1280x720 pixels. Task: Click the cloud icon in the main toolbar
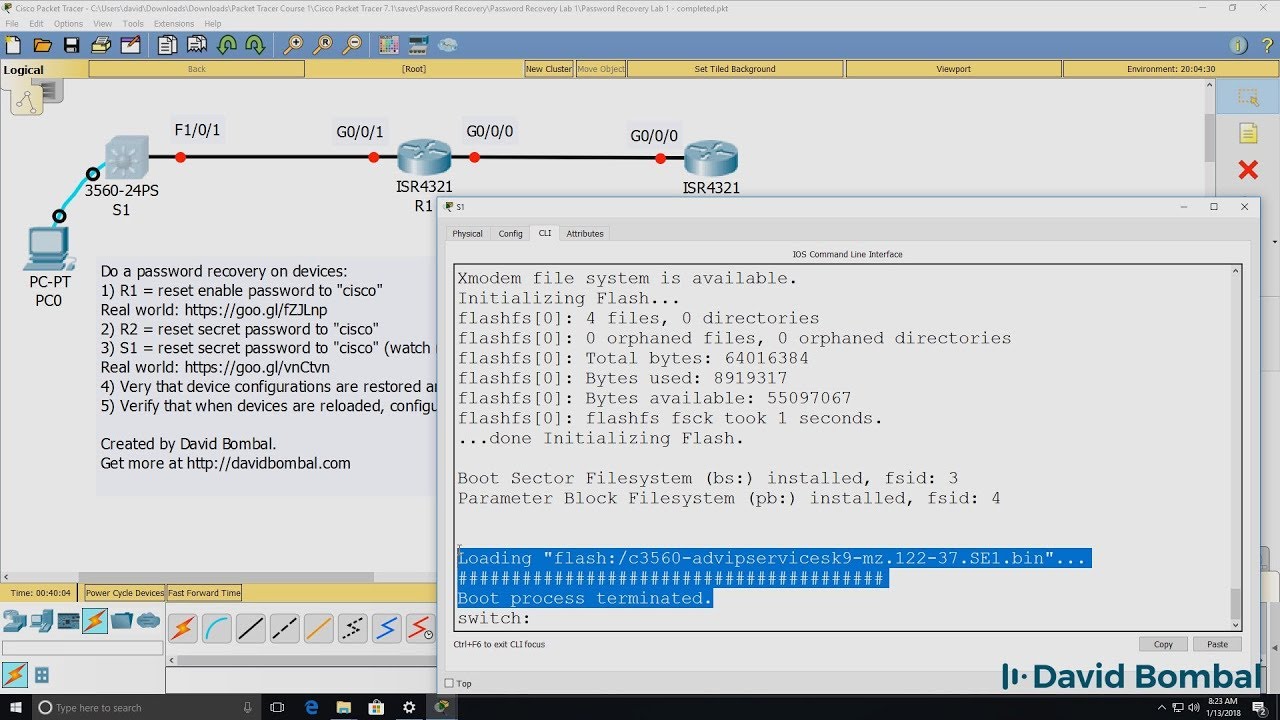[447, 45]
